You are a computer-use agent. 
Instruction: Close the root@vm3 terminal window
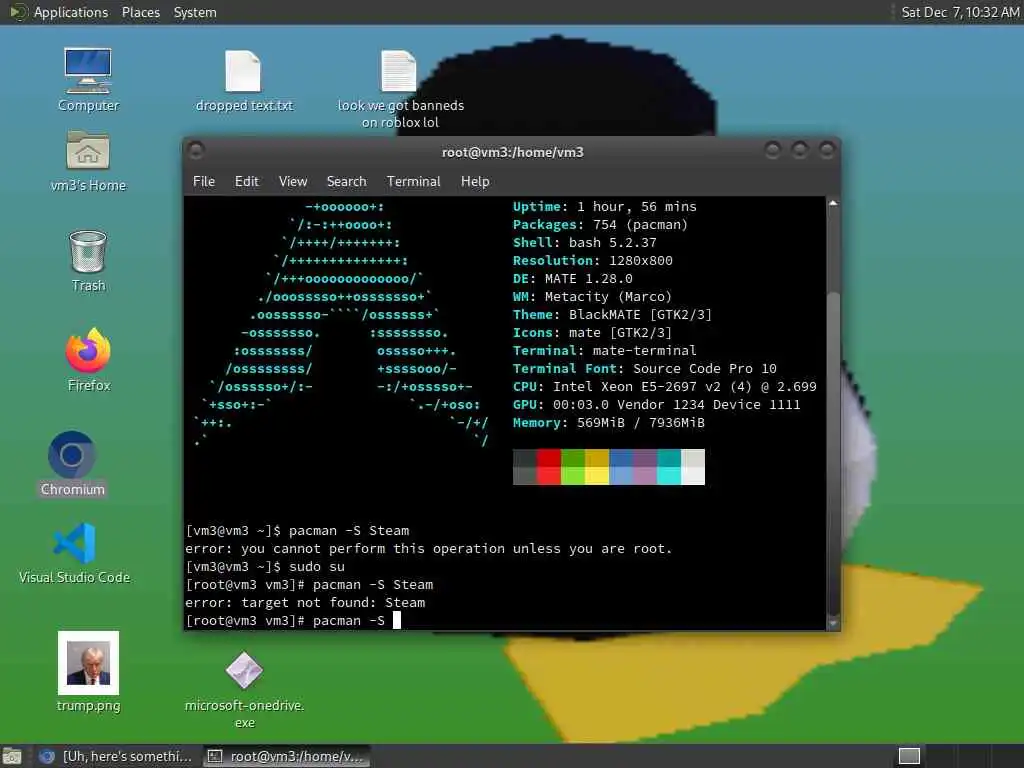coord(827,151)
